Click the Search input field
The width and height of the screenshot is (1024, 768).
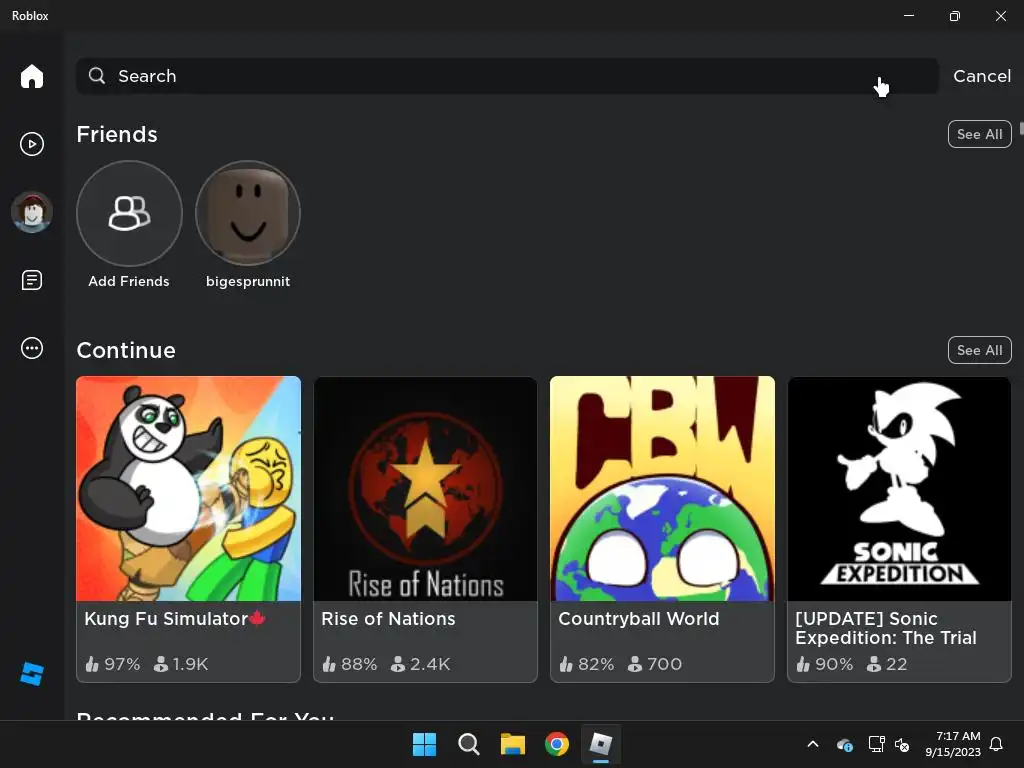click(x=507, y=76)
